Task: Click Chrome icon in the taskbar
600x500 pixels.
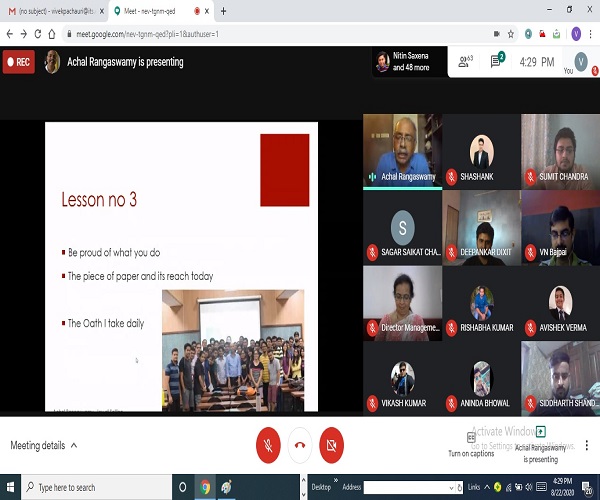Action: point(205,487)
